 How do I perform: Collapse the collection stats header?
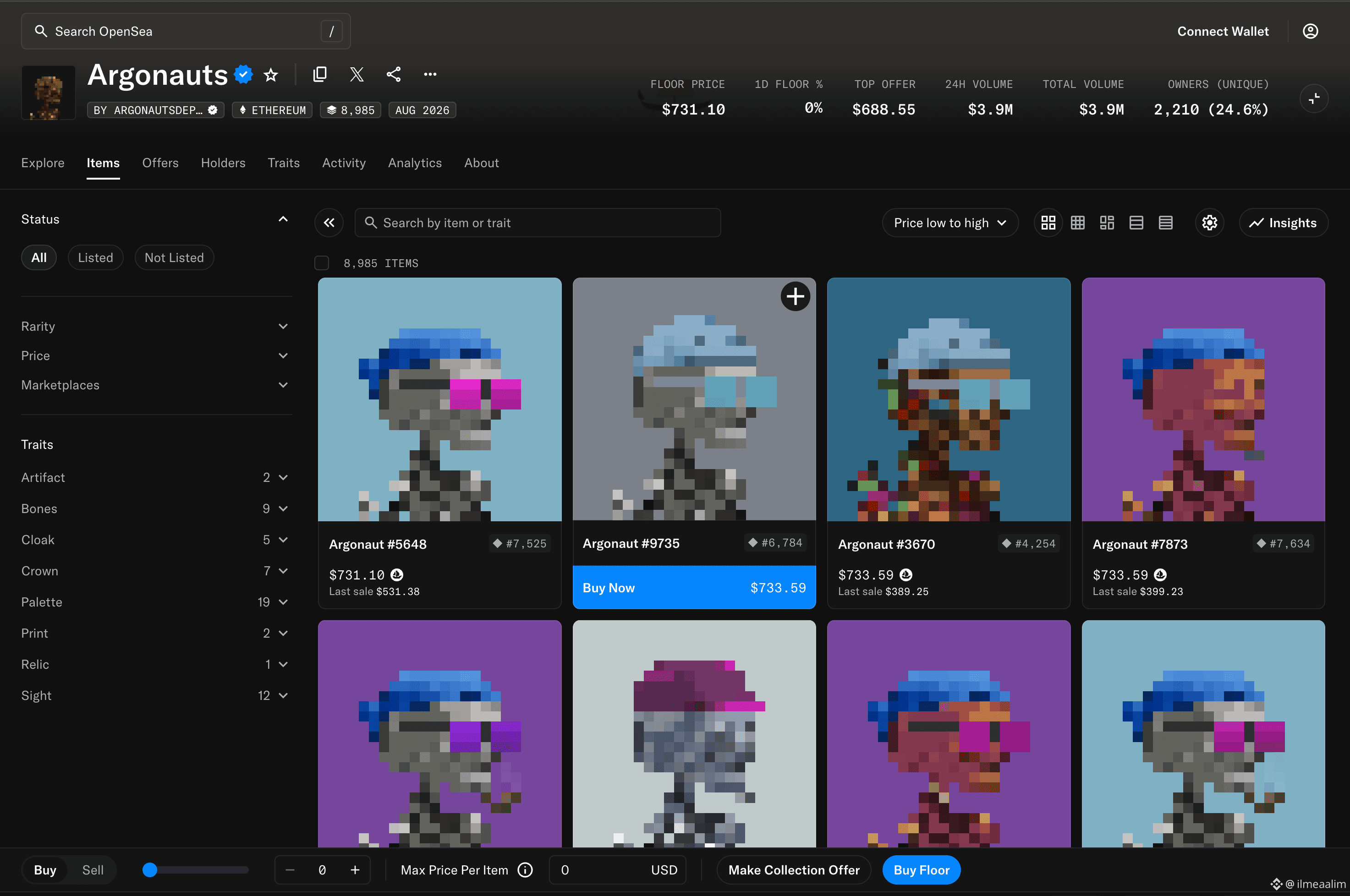coord(1314,98)
